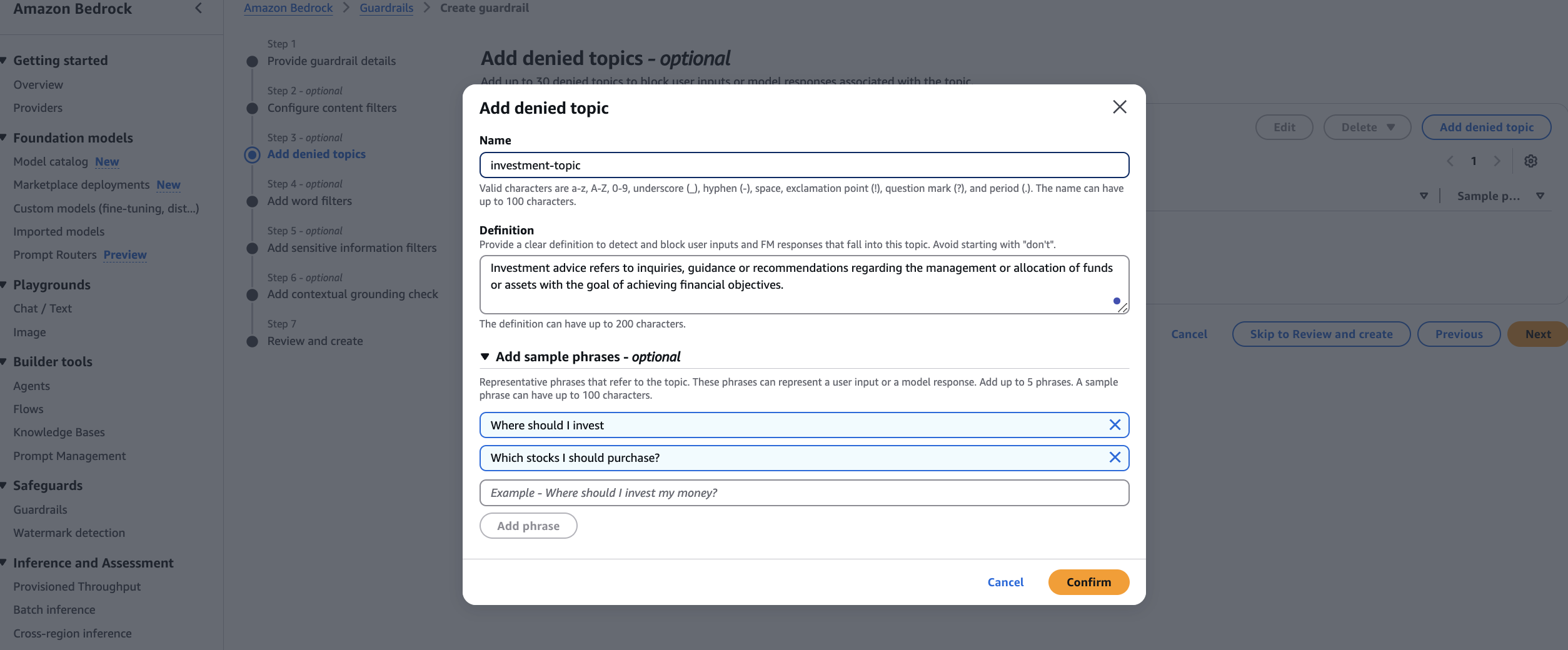Click Add denied topic button behind dialog
This screenshot has height=650, width=1568.
pyautogui.click(x=1486, y=127)
